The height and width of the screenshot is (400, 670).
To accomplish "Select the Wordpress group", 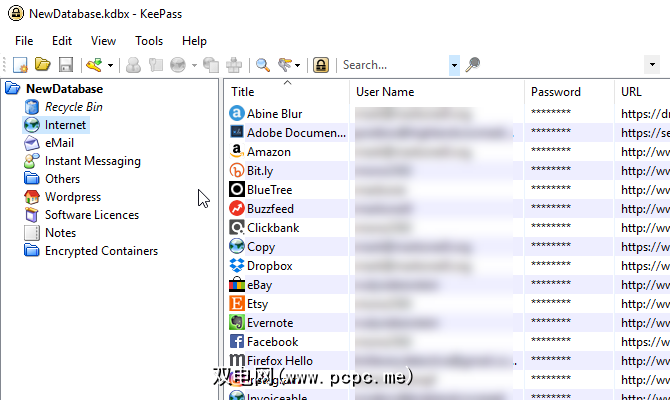I will [x=73, y=197].
